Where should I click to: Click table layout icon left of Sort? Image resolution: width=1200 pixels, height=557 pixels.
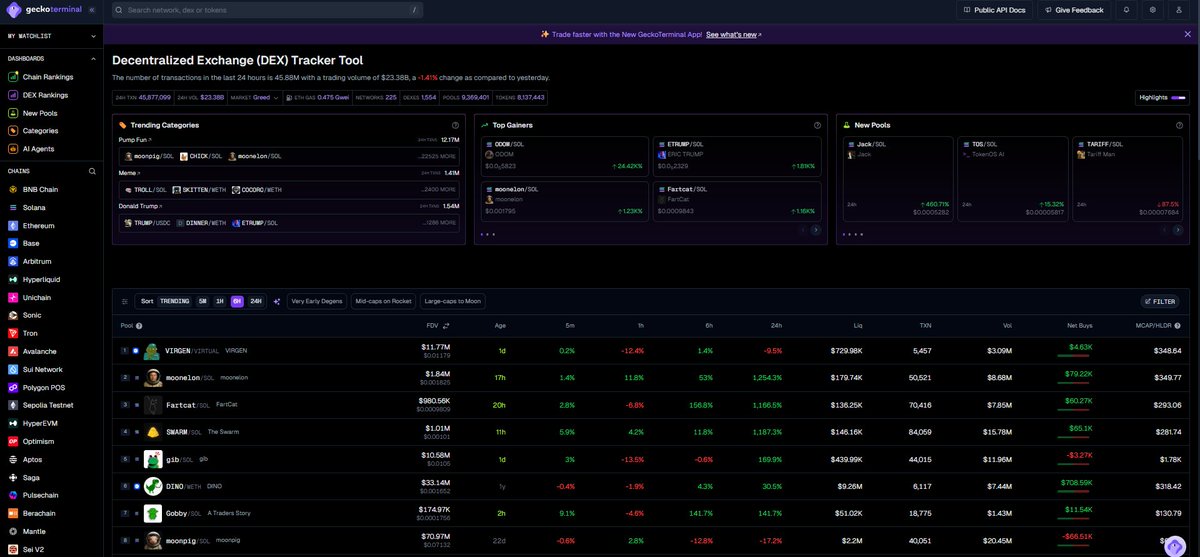click(x=125, y=301)
